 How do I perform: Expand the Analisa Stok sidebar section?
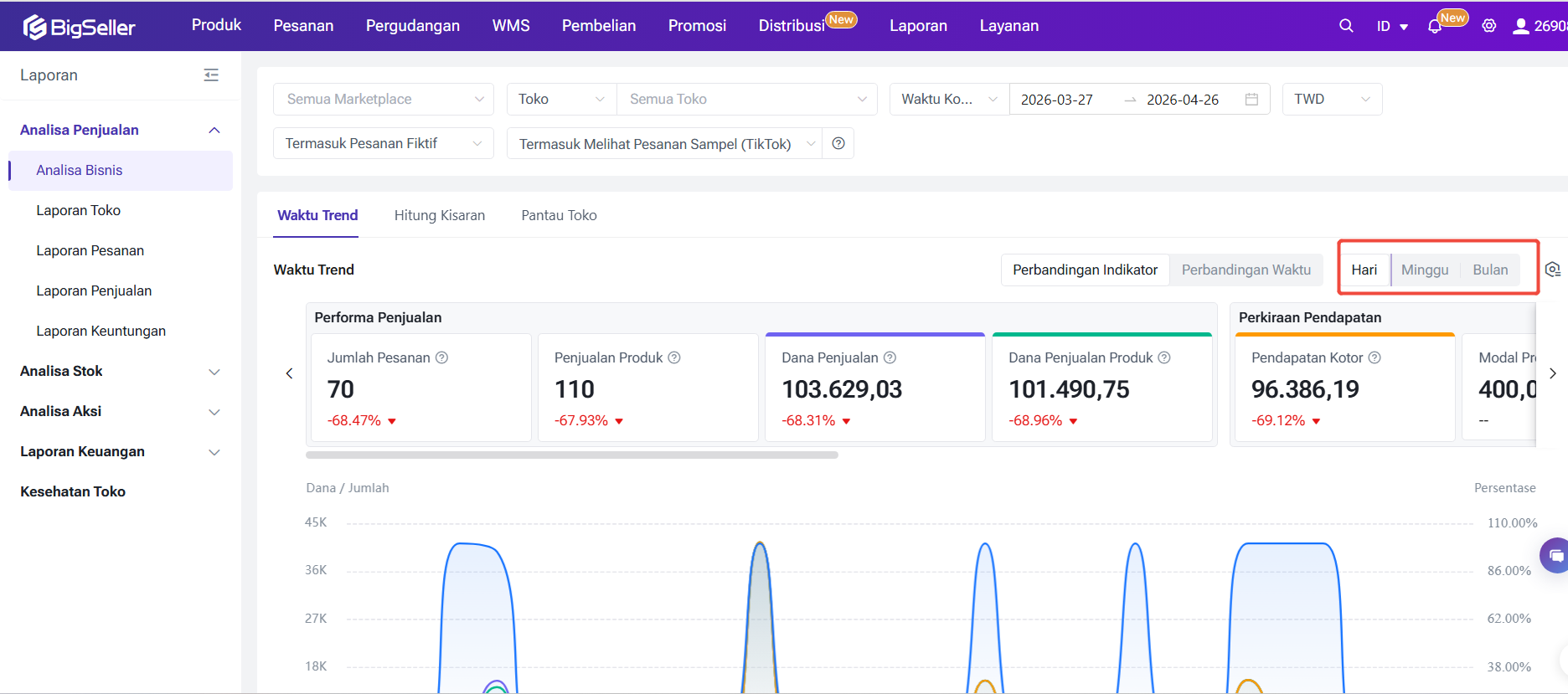120,371
